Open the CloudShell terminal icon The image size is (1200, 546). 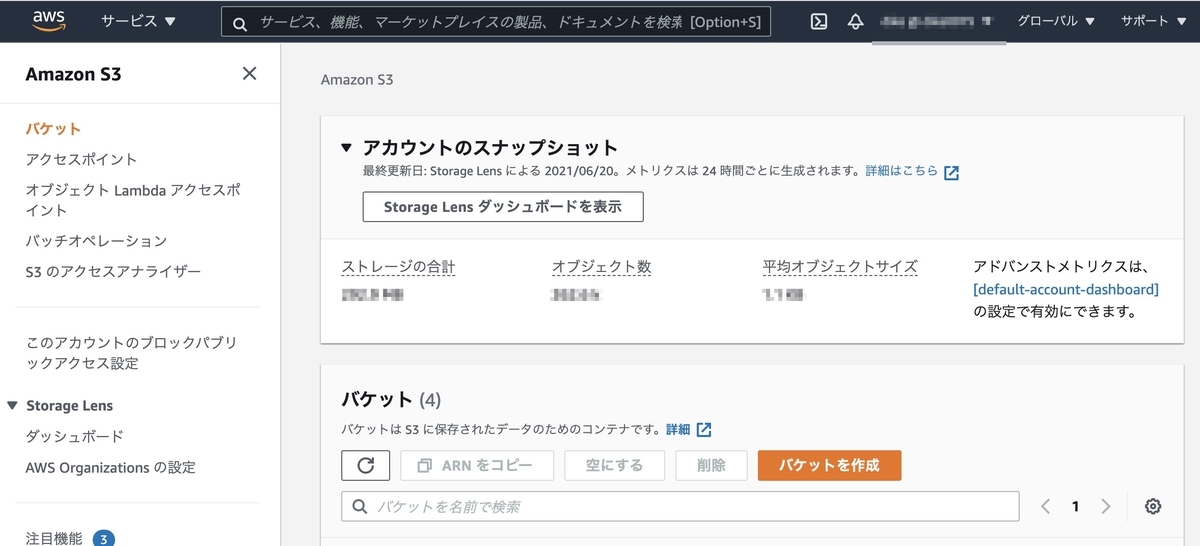tap(819, 21)
